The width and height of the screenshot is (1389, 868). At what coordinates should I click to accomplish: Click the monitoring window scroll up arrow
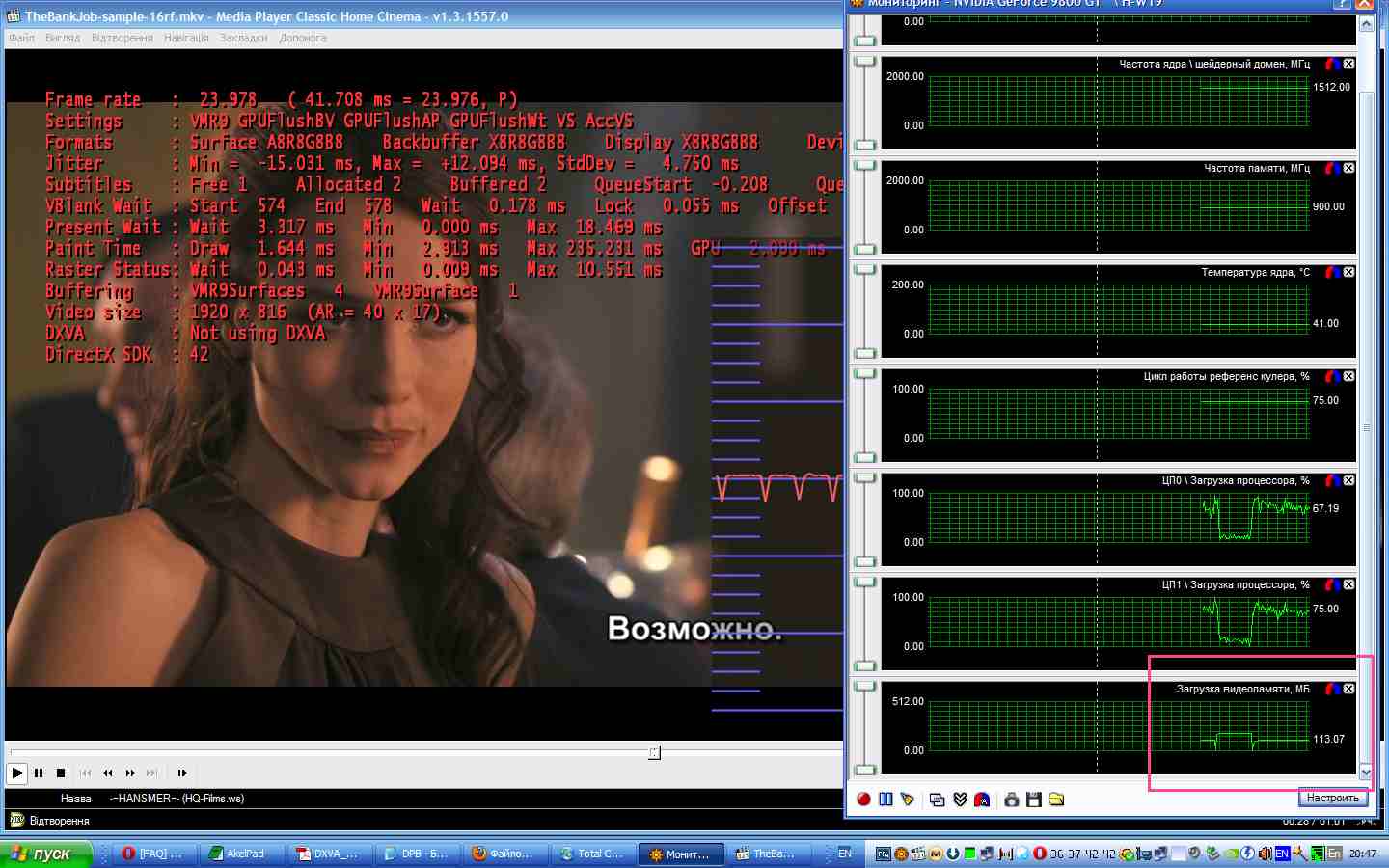click(x=1366, y=24)
